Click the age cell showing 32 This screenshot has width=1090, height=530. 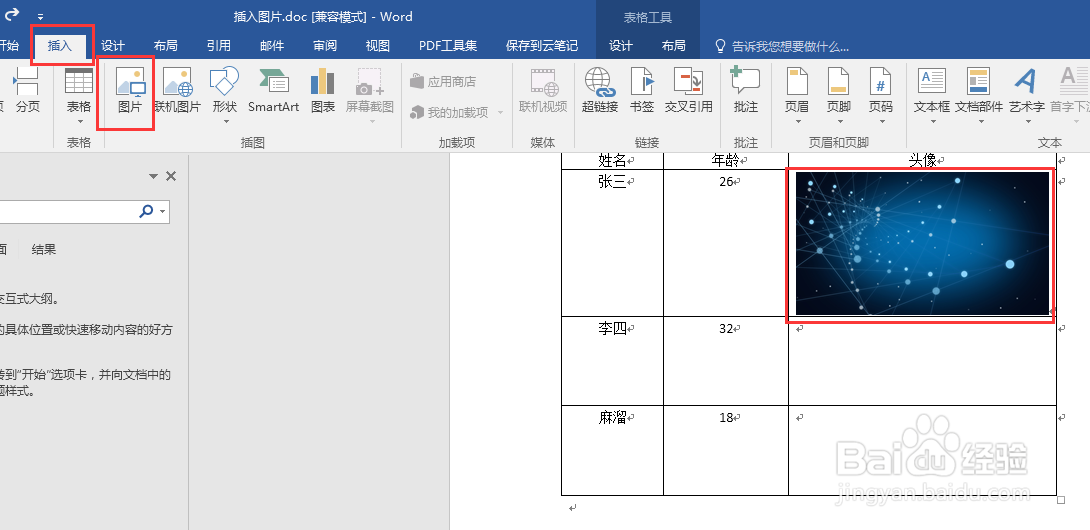[x=726, y=361]
